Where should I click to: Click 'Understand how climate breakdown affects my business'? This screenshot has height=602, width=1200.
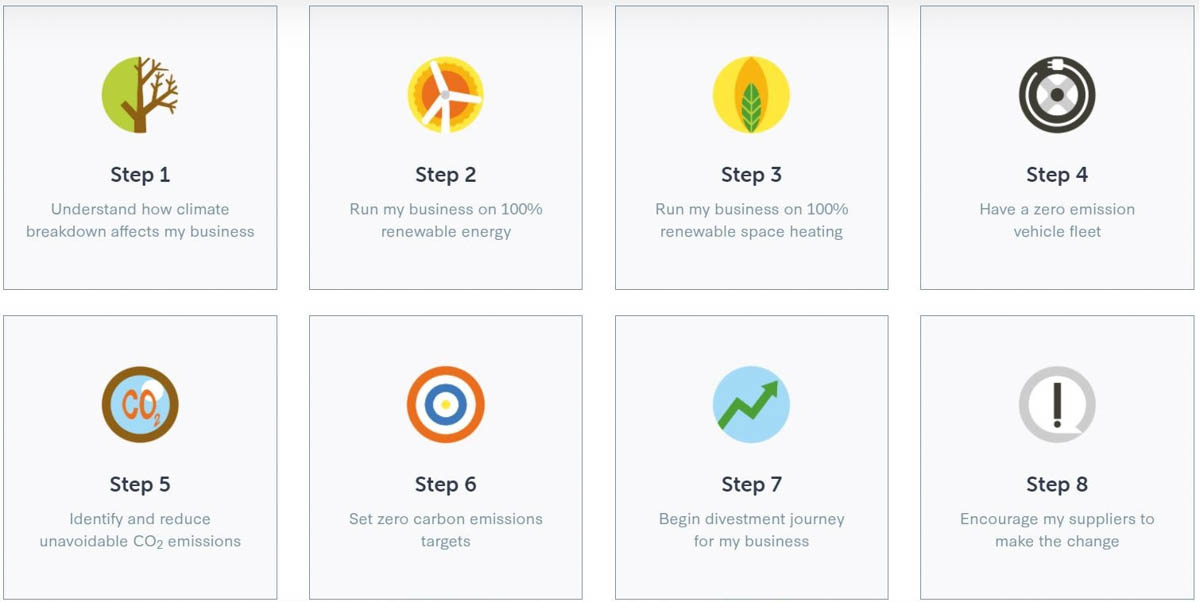click(140, 220)
